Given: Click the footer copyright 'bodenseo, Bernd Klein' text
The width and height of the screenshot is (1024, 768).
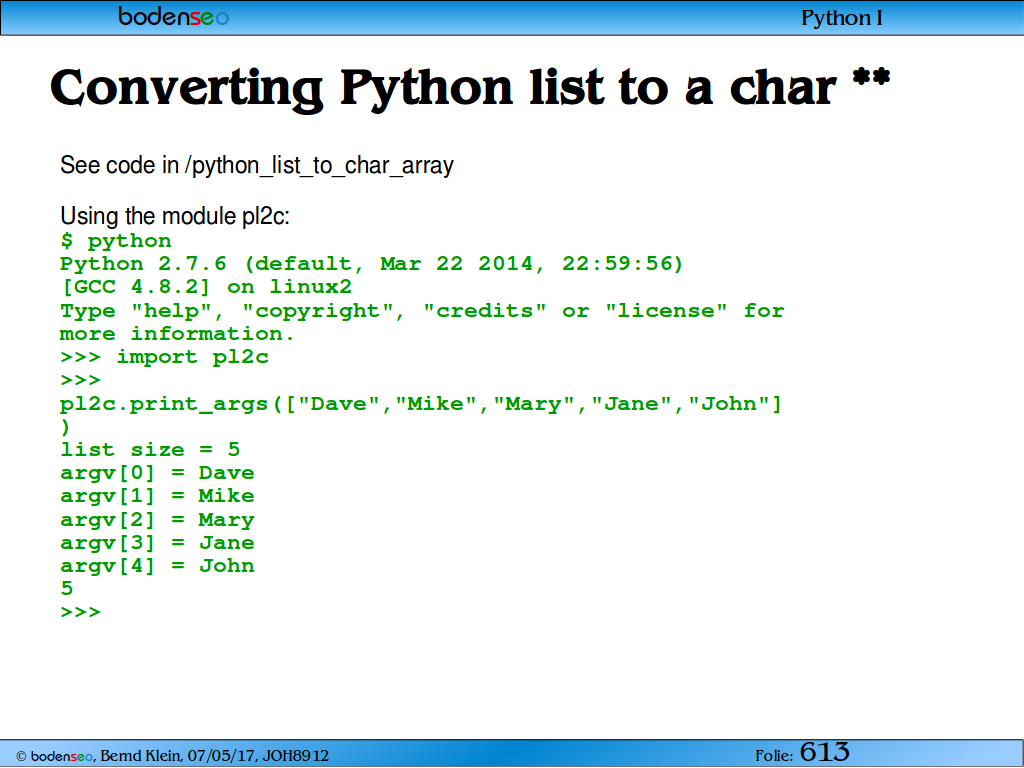Looking at the screenshot, I should coord(172,756).
